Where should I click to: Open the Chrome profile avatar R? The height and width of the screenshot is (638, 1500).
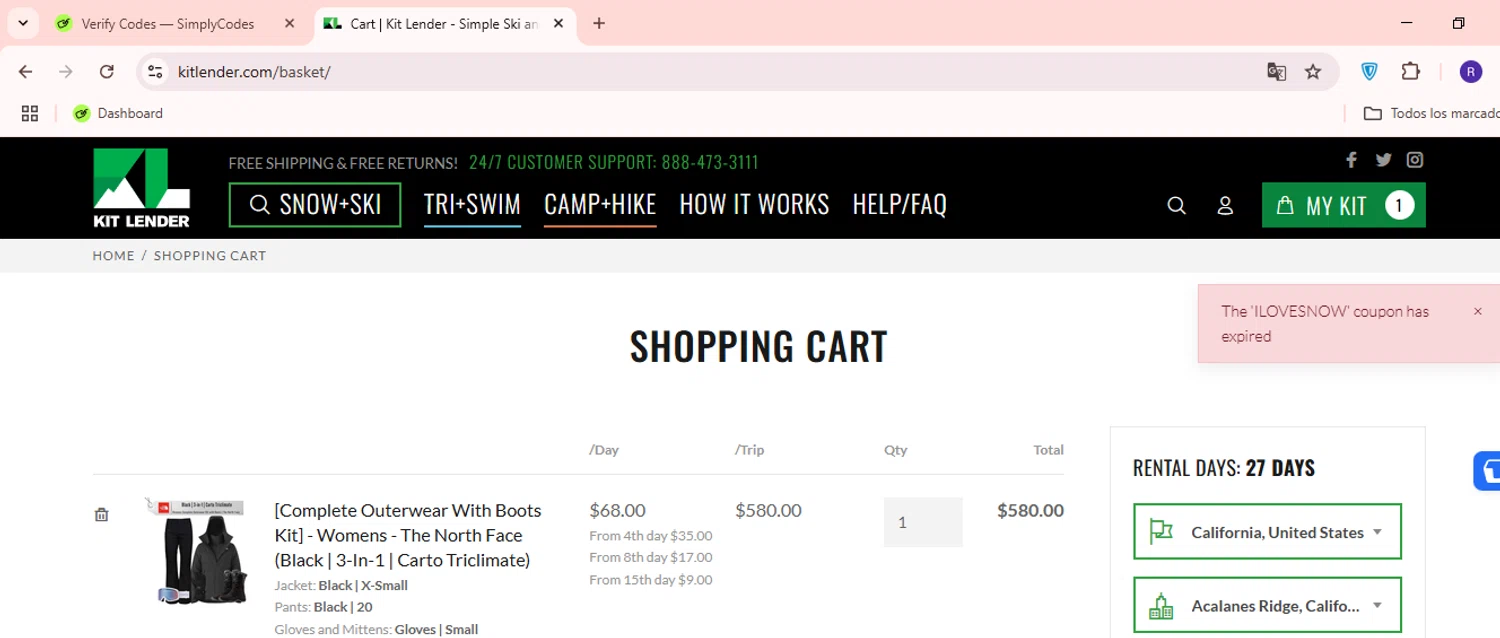(1470, 72)
